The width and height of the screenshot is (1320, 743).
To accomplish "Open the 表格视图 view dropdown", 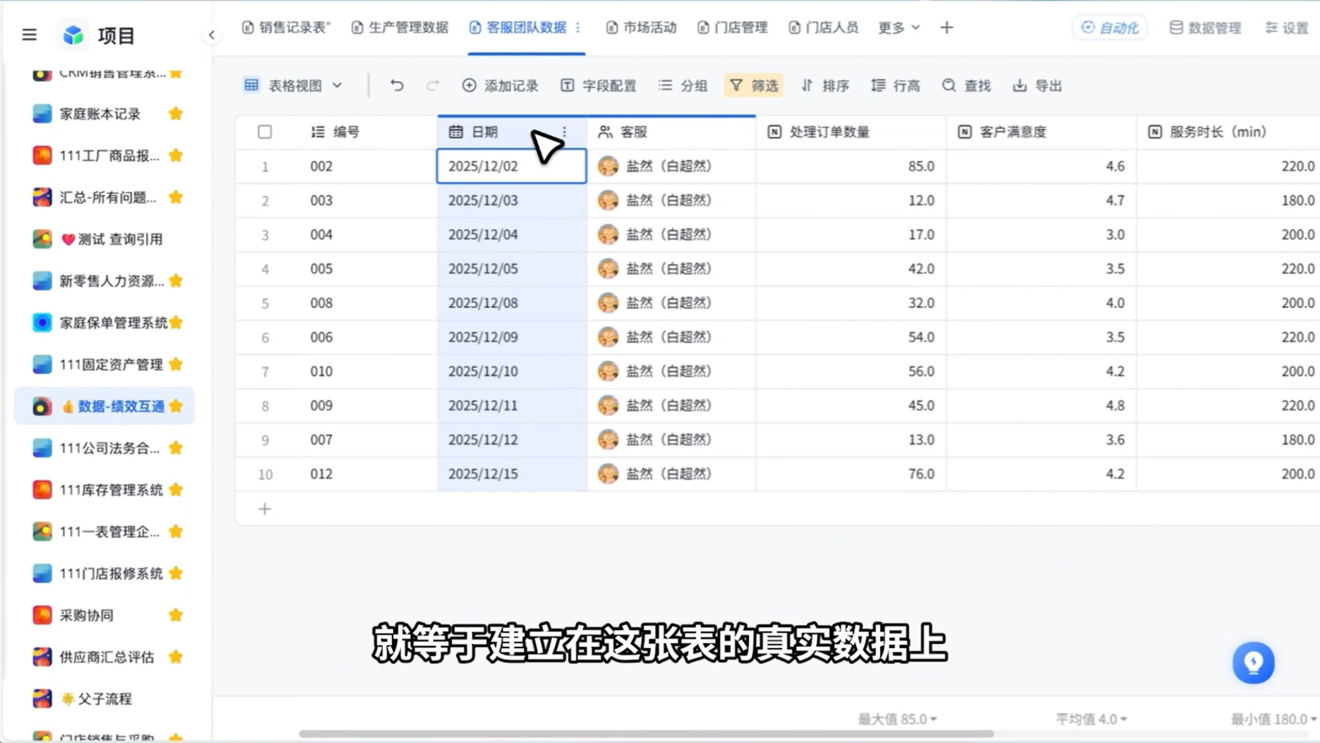I will pos(293,86).
